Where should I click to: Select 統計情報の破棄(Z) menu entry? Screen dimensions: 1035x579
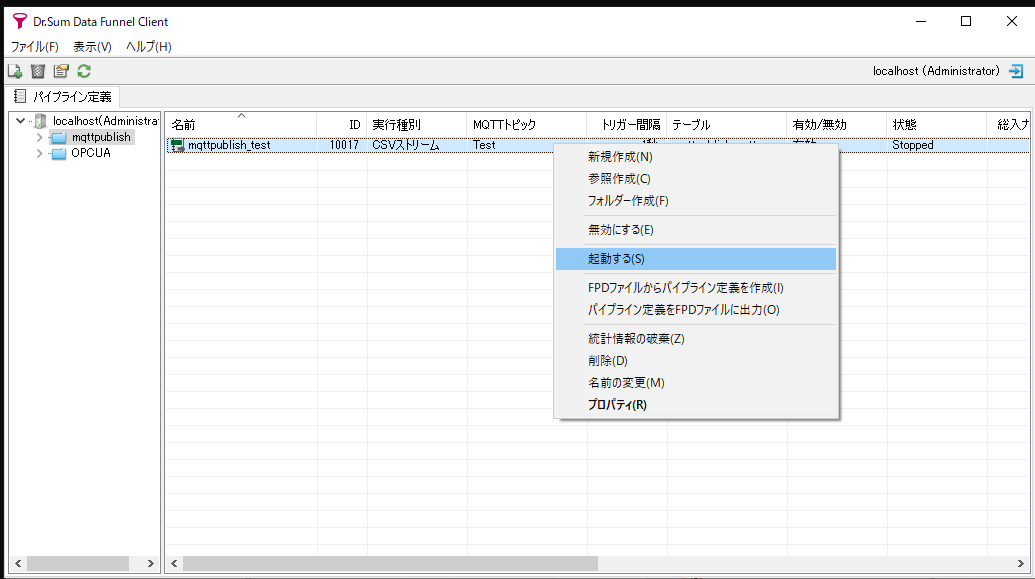click(696, 339)
